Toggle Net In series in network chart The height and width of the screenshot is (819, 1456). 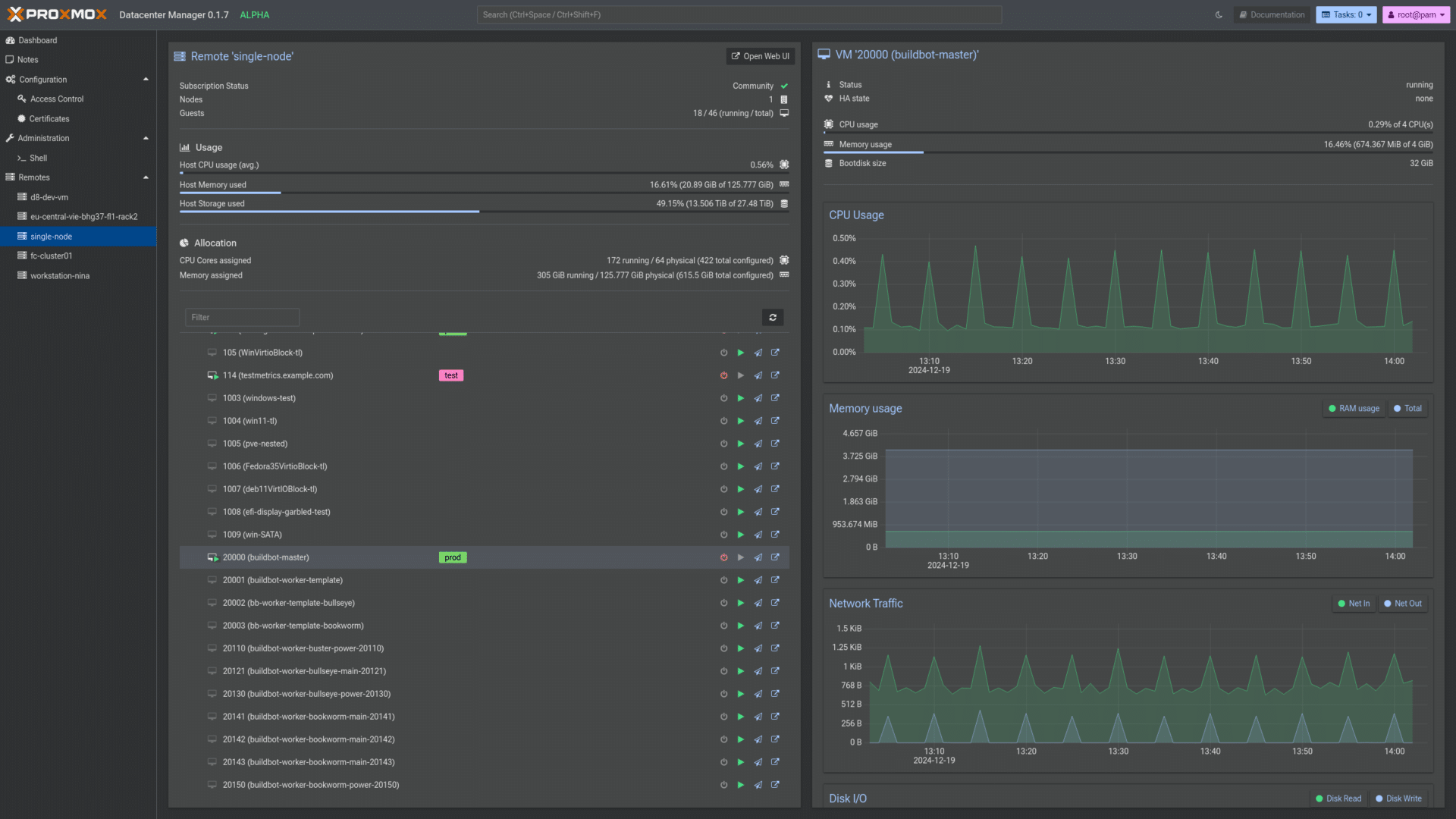pos(1354,604)
